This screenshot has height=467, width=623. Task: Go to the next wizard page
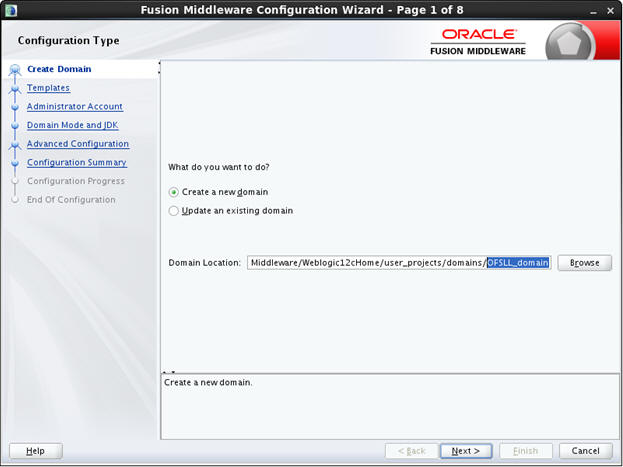tap(466, 451)
